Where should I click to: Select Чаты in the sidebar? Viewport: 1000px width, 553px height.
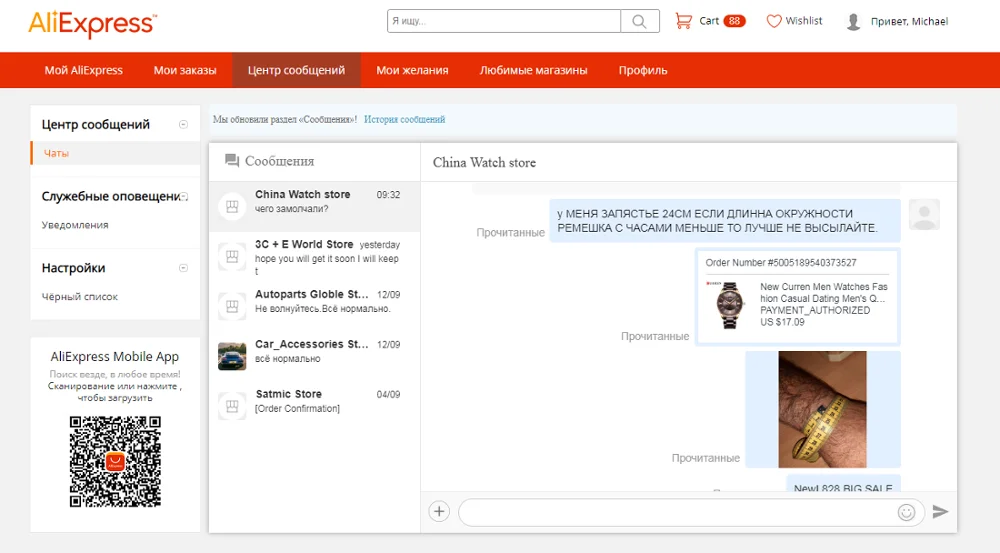[116, 153]
